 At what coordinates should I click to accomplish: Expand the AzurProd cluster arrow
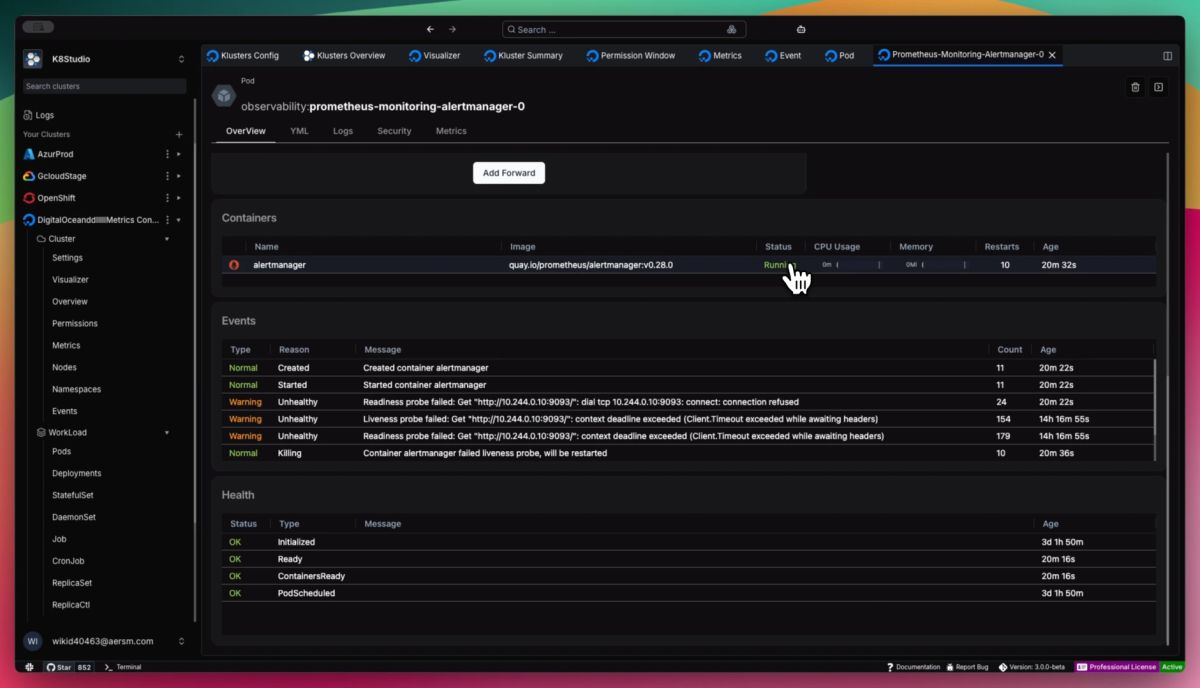178,154
